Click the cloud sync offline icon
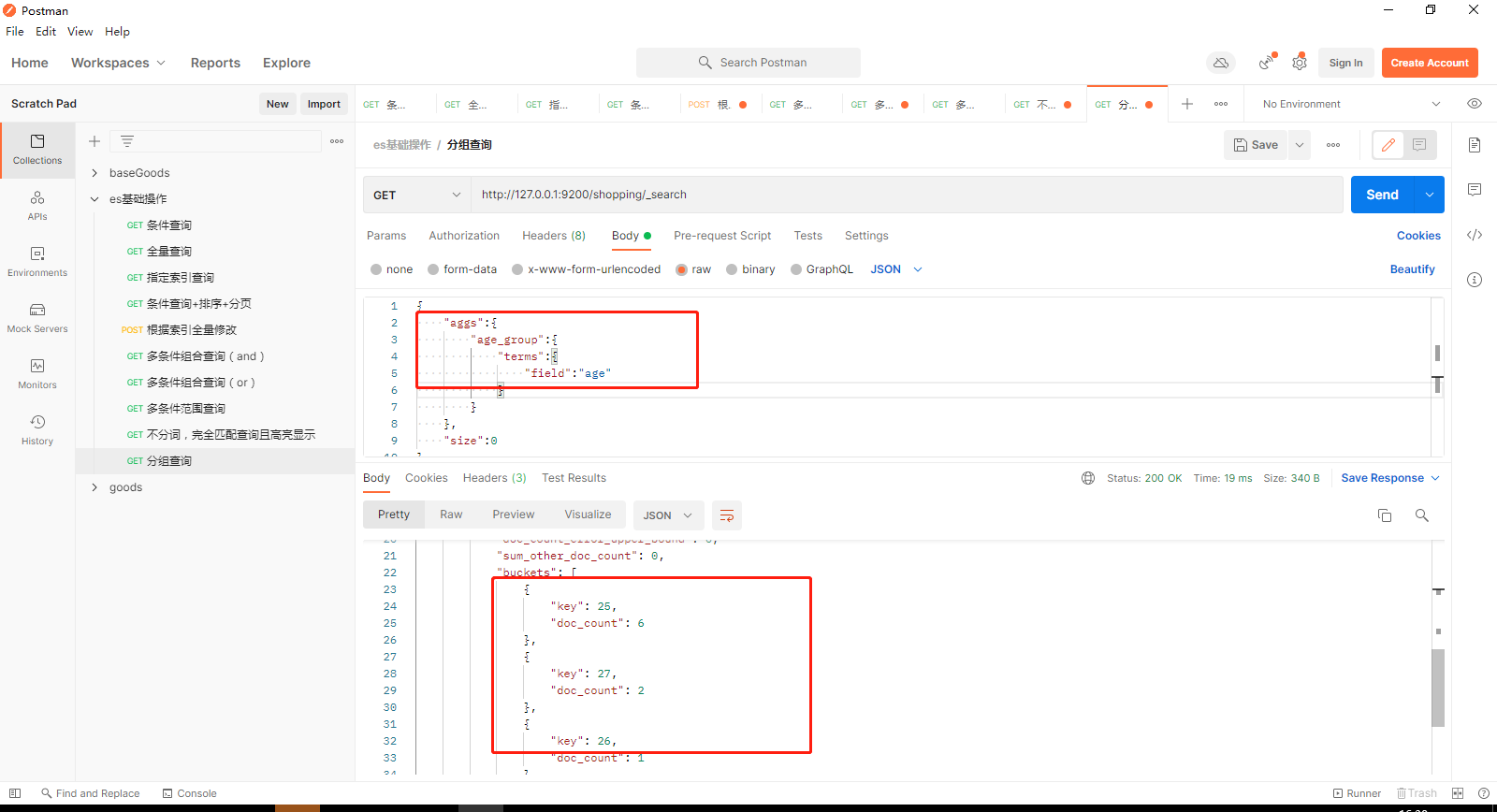Viewport: 1497px width, 812px height. (x=1221, y=63)
